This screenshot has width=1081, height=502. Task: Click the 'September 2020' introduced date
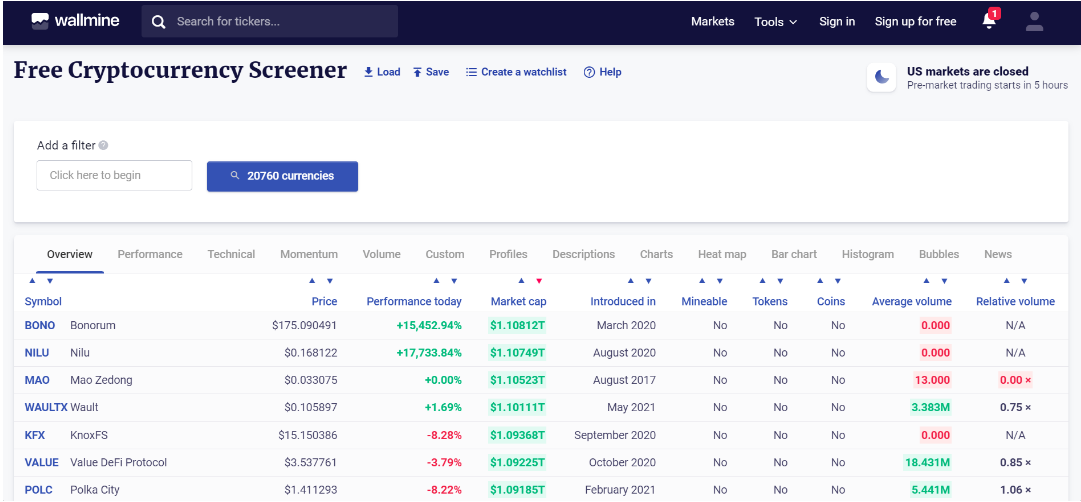point(615,435)
